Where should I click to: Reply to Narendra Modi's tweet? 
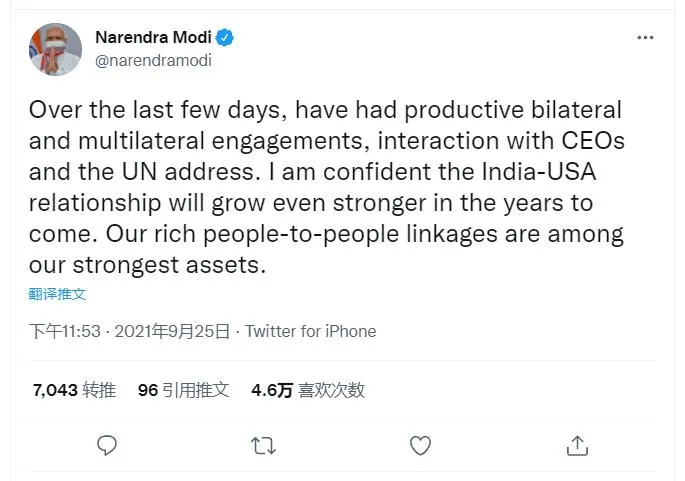coord(107,445)
